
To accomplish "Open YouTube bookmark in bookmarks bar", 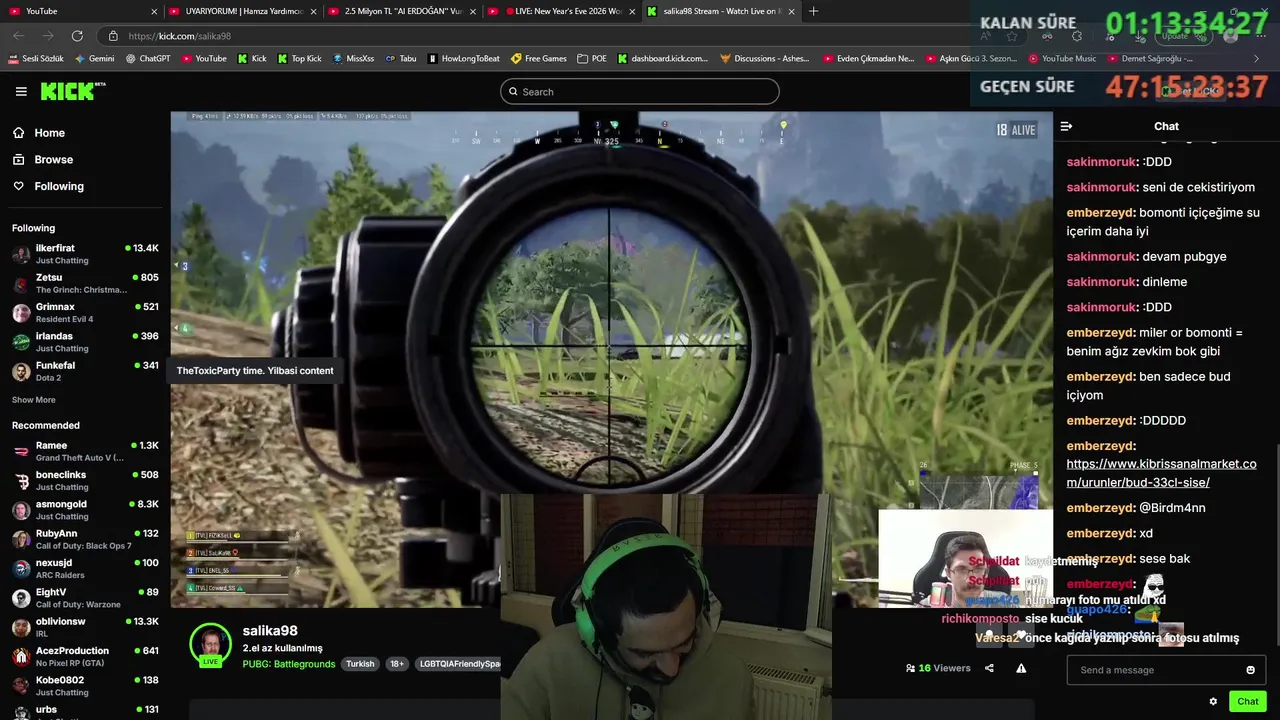I will [204, 59].
